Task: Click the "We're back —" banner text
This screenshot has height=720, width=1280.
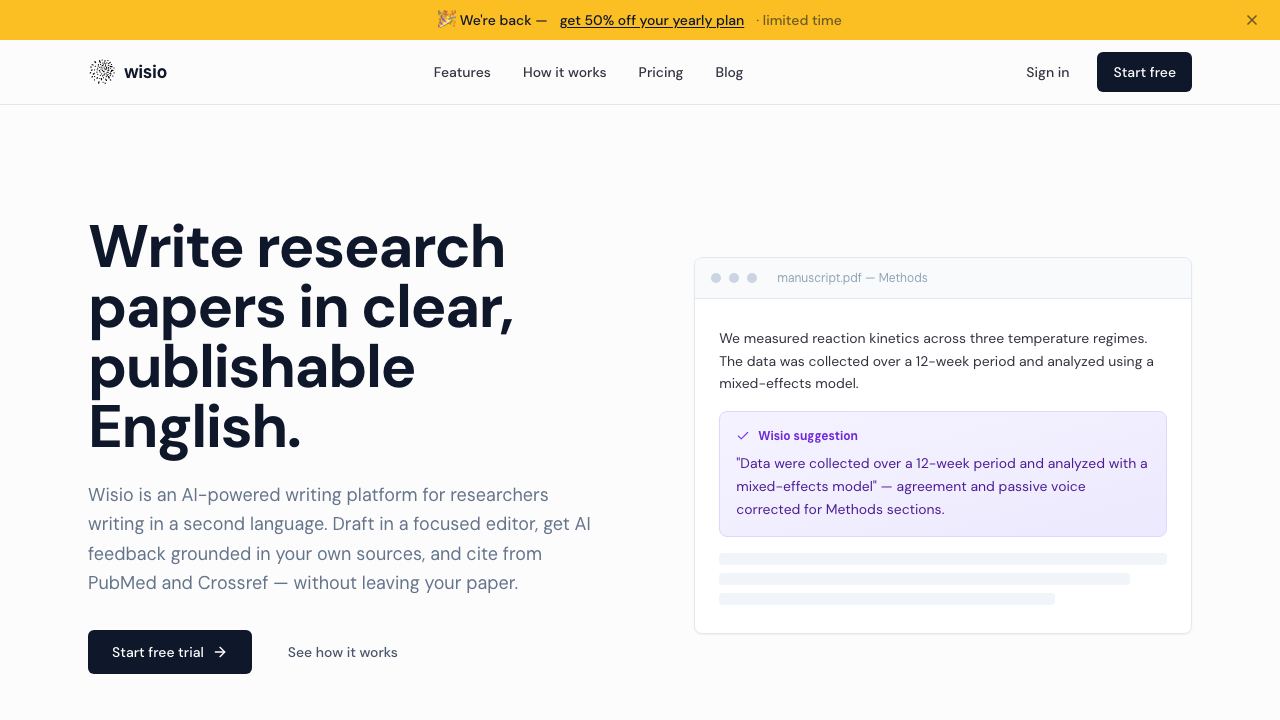Action: [x=504, y=20]
